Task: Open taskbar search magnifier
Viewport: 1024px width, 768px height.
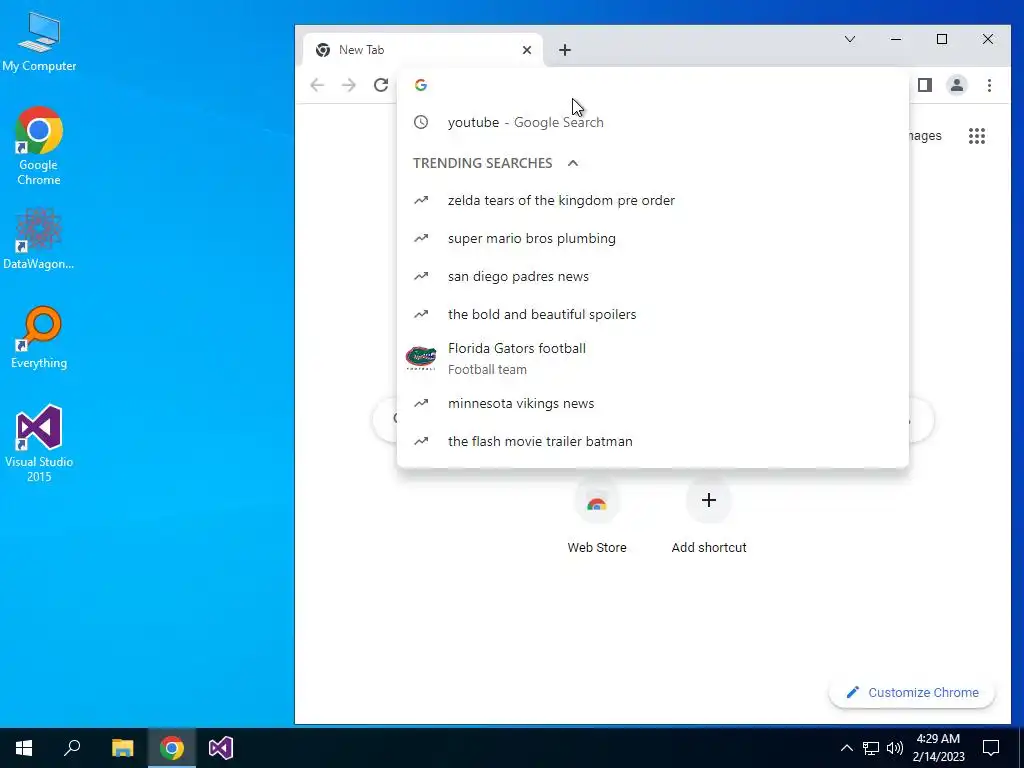Action: pos(72,748)
